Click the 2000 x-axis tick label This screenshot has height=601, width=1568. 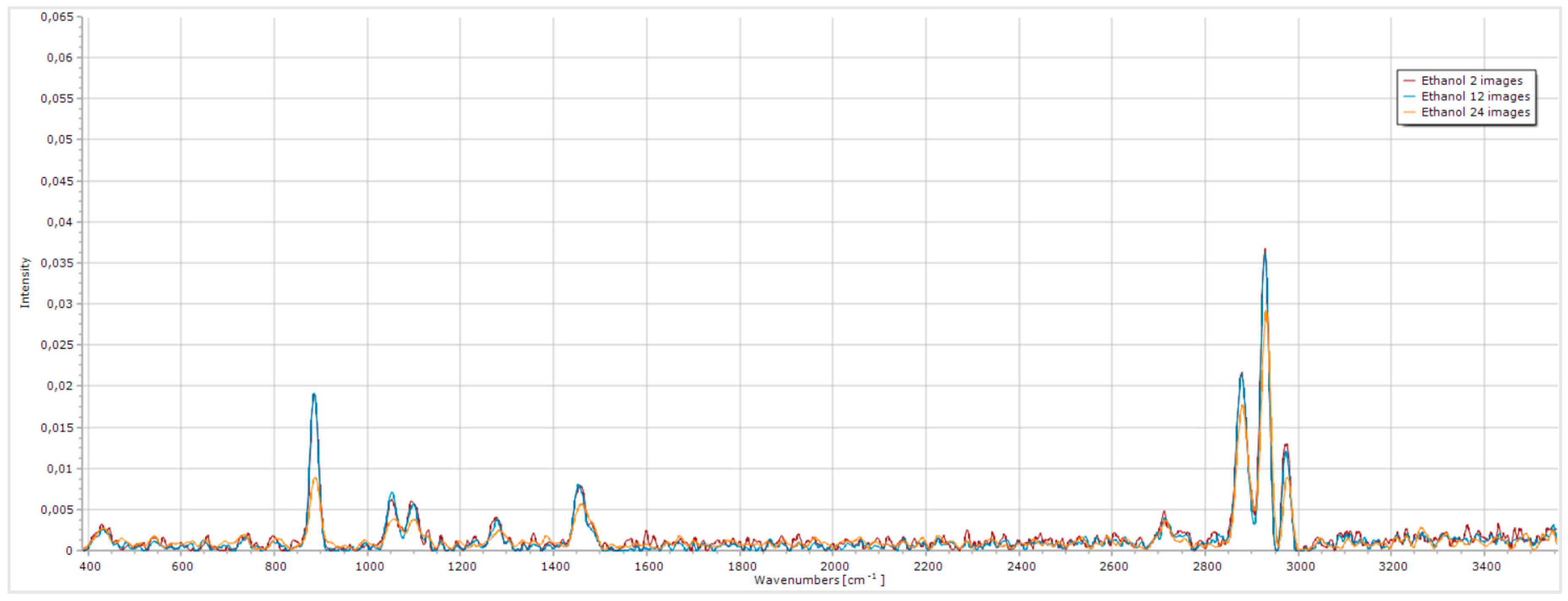pyautogui.click(x=834, y=567)
